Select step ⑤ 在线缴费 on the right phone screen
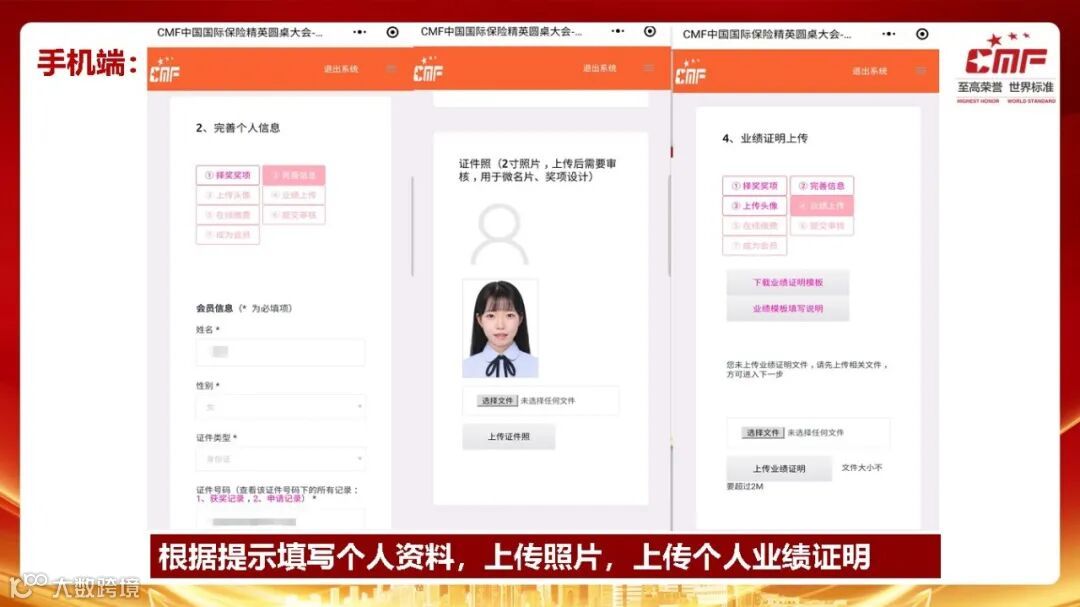1080x607 pixels. click(755, 225)
